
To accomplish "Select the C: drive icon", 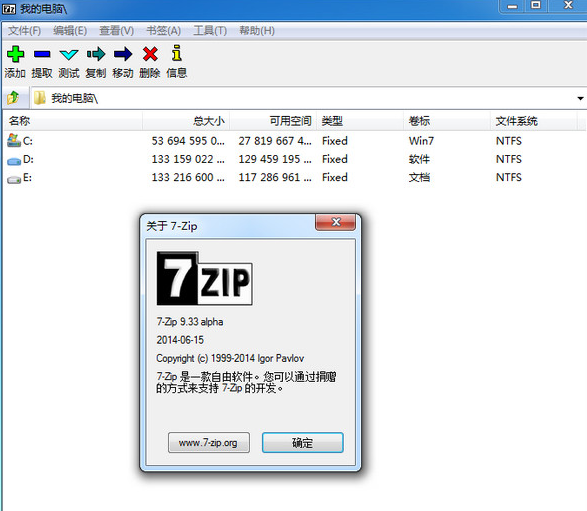I will (x=14, y=141).
